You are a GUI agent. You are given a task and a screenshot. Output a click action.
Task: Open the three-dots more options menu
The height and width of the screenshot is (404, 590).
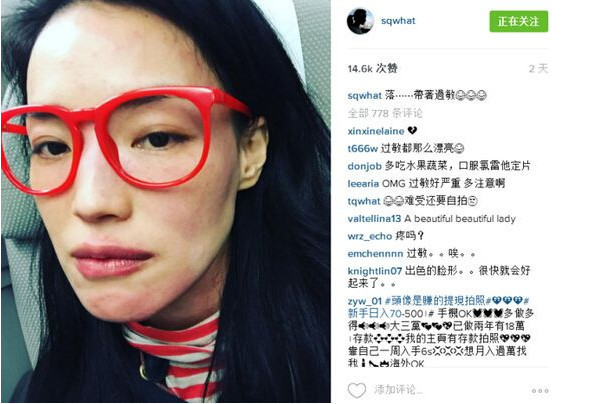[540, 391]
